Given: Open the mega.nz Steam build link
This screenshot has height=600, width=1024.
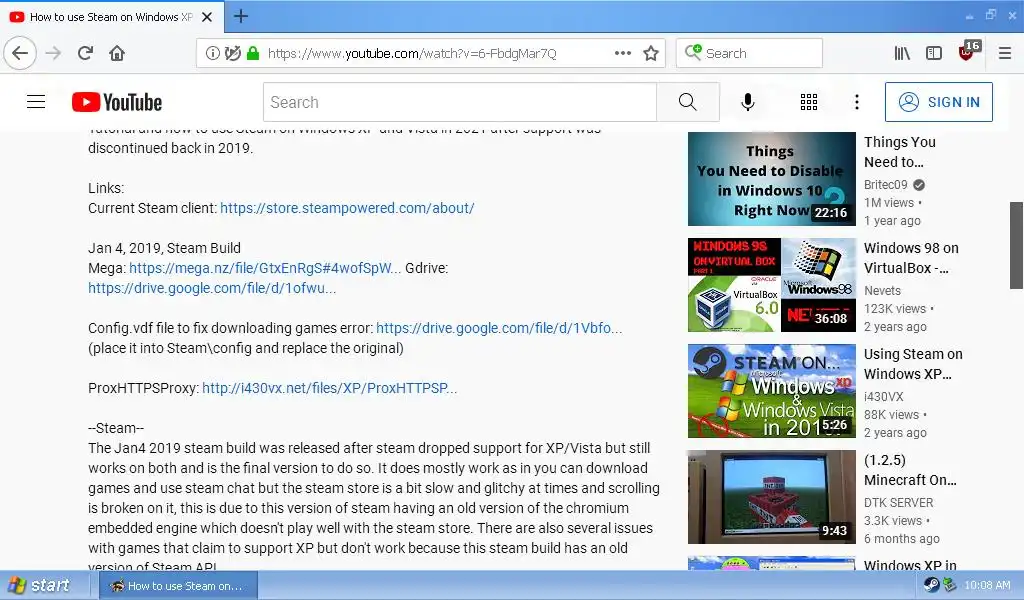Looking at the screenshot, I should (x=264, y=268).
